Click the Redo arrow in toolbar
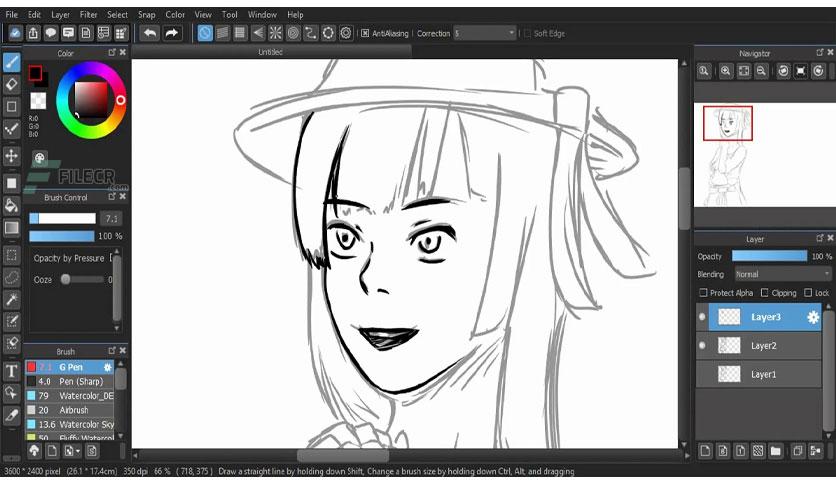 (172, 33)
